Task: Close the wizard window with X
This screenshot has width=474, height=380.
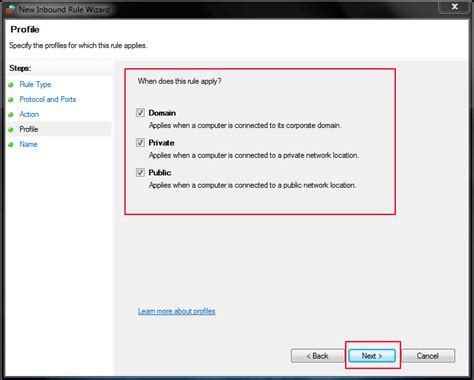Action: point(455,6)
